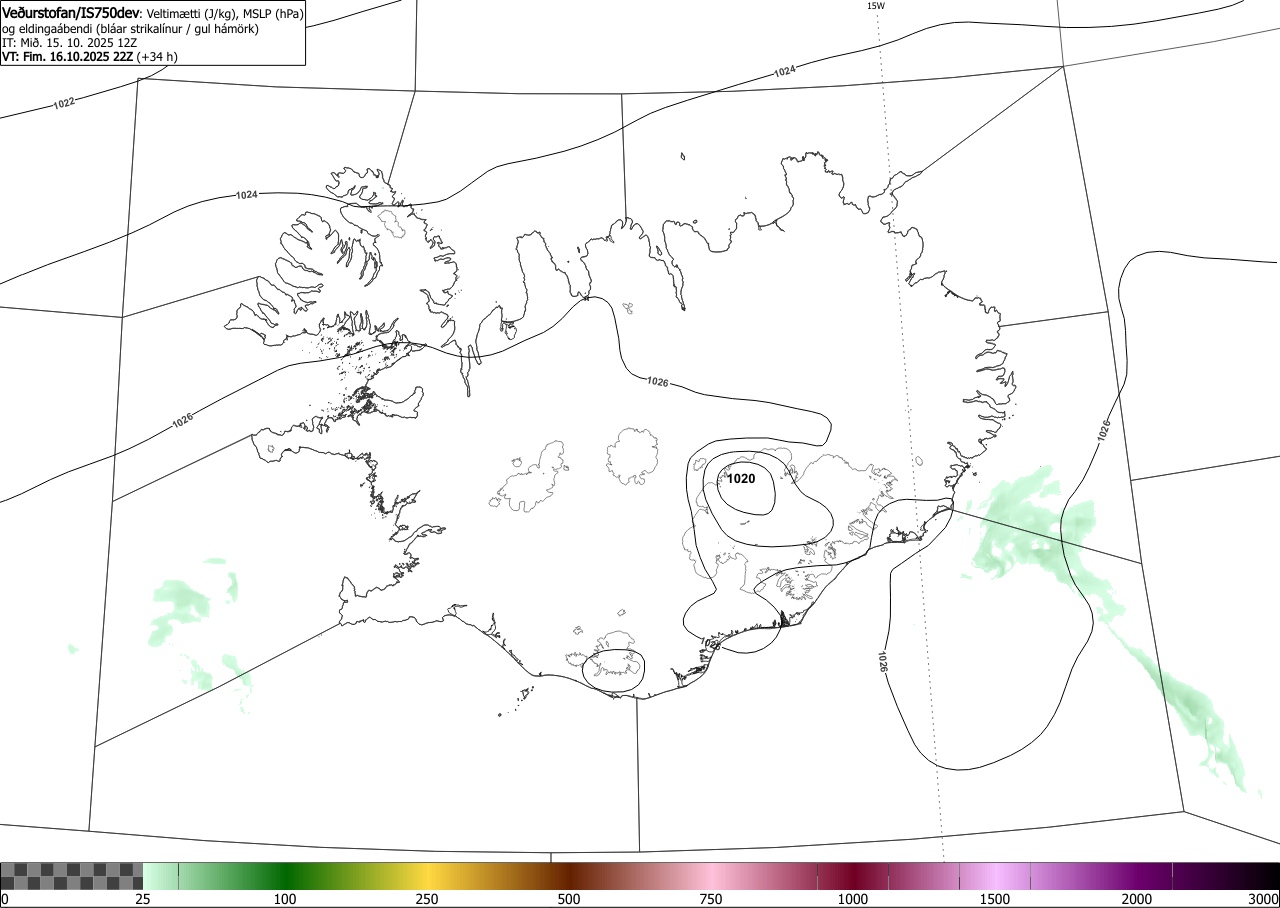Click the colorbar tick label "25"
Image resolution: width=1280 pixels, height=908 pixels.
pyautogui.click(x=143, y=899)
